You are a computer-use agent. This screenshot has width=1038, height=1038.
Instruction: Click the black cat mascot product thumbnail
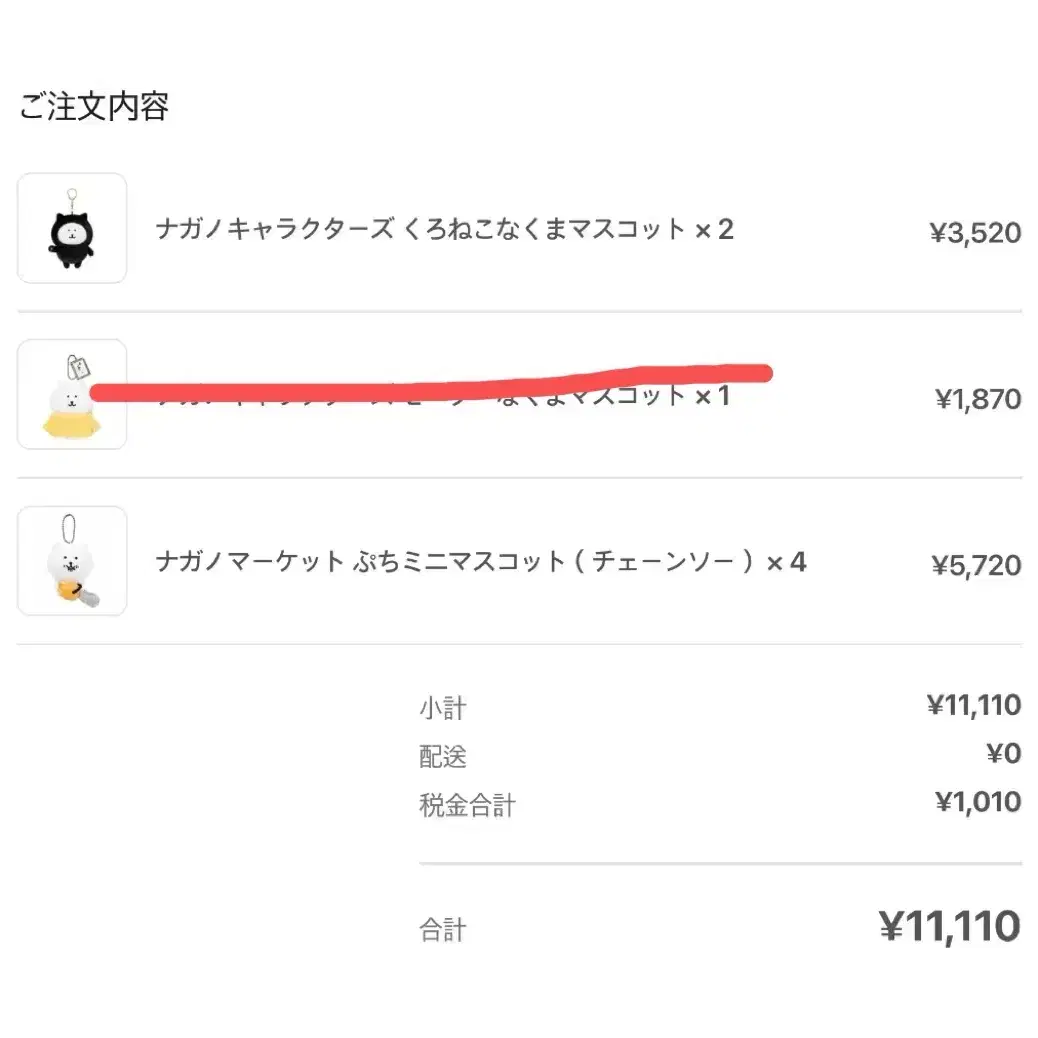tap(72, 228)
